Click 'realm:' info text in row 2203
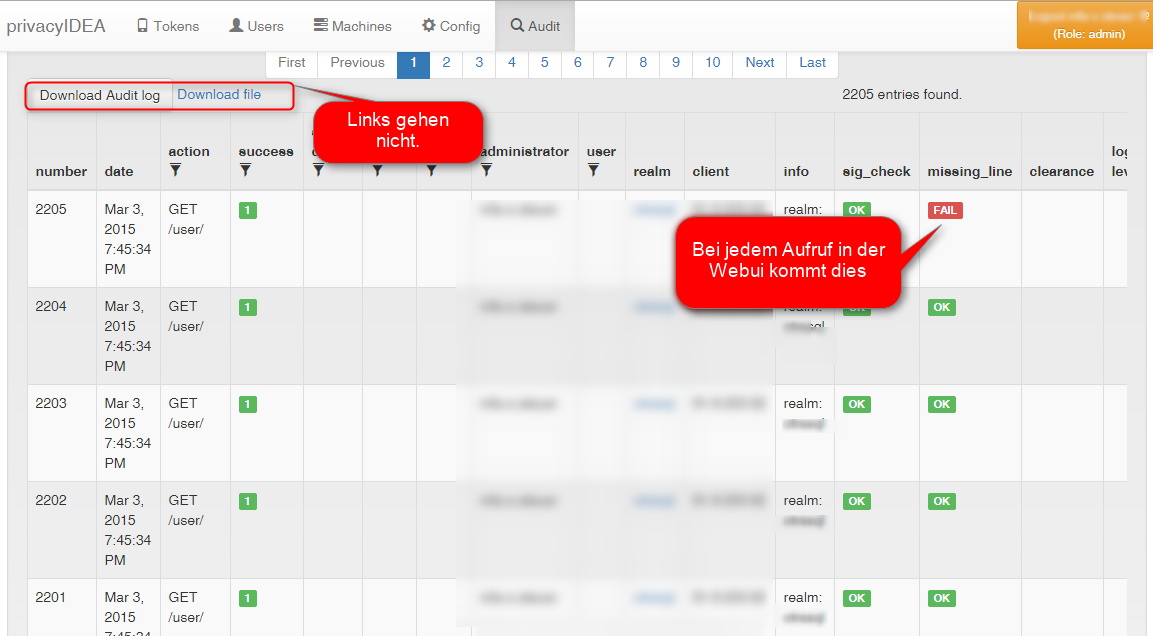Viewport: 1153px width, 636px height. pyautogui.click(x=803, y=404)
